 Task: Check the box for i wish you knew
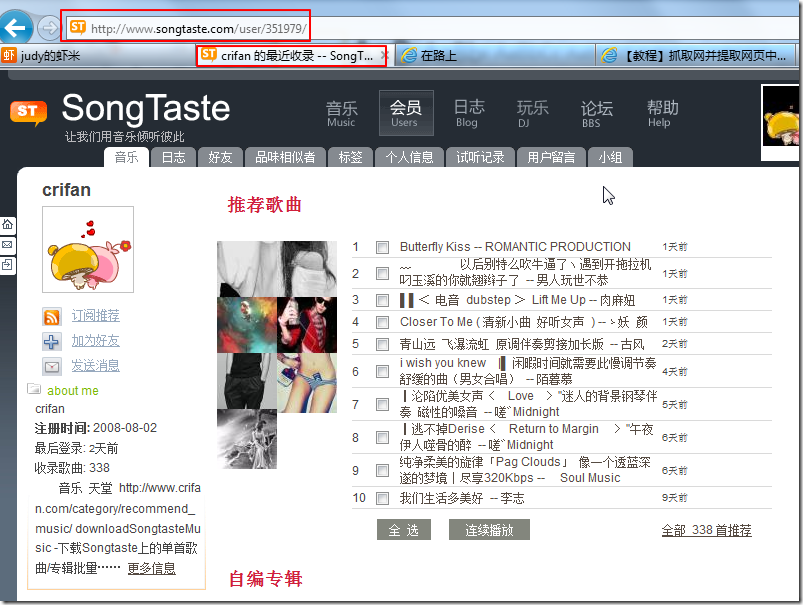382,371
